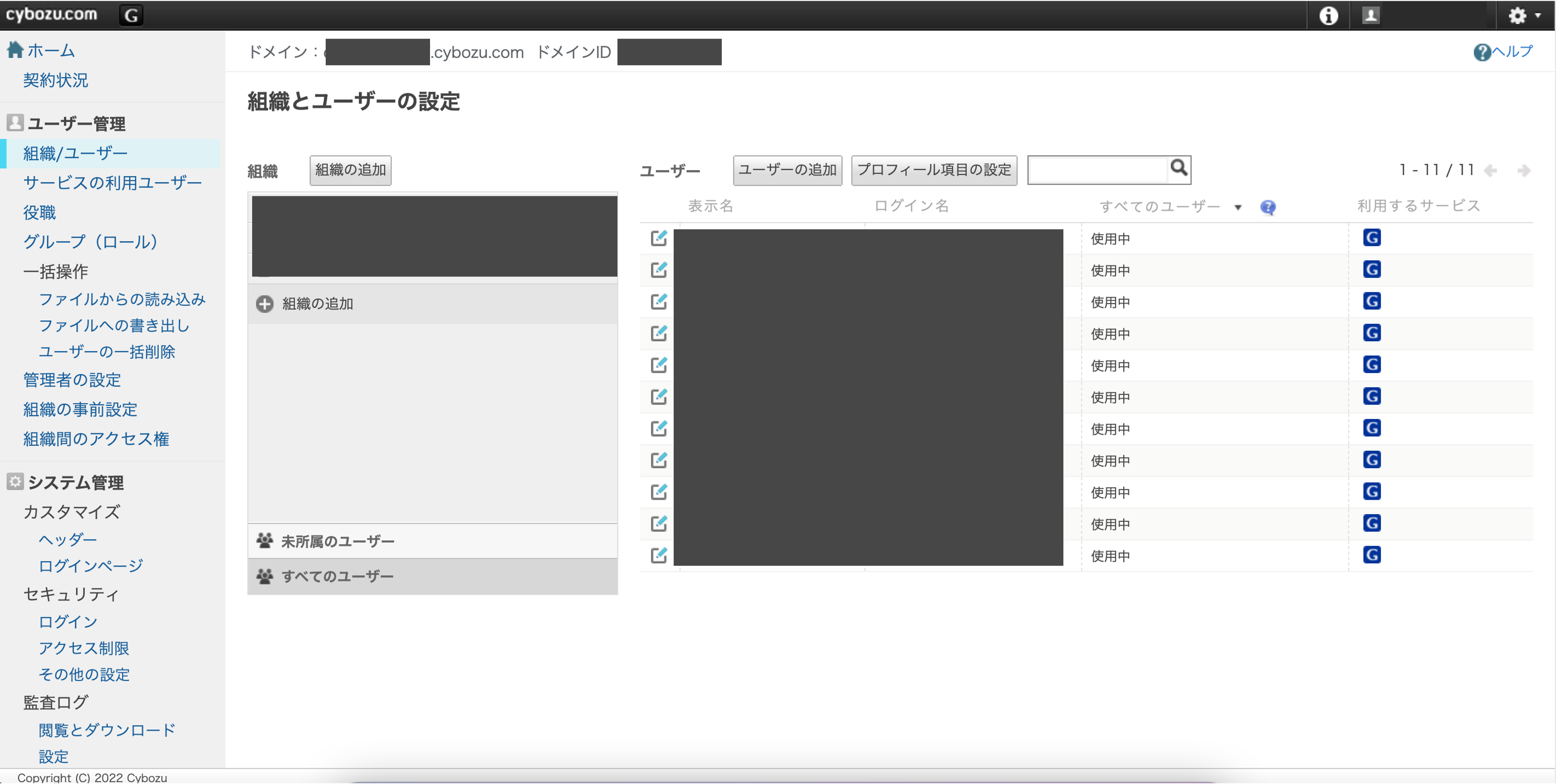Viewport: 1556px width, 784px height.
Task: Select すべてのユーザー in organization panel
Action: [x=337, y=577]
